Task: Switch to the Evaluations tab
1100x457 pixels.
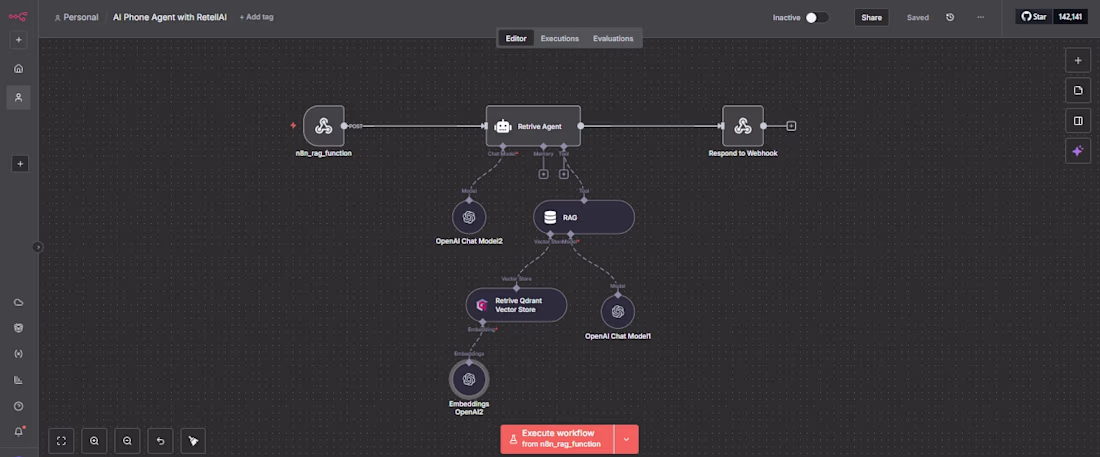Action: coord(613,39)
